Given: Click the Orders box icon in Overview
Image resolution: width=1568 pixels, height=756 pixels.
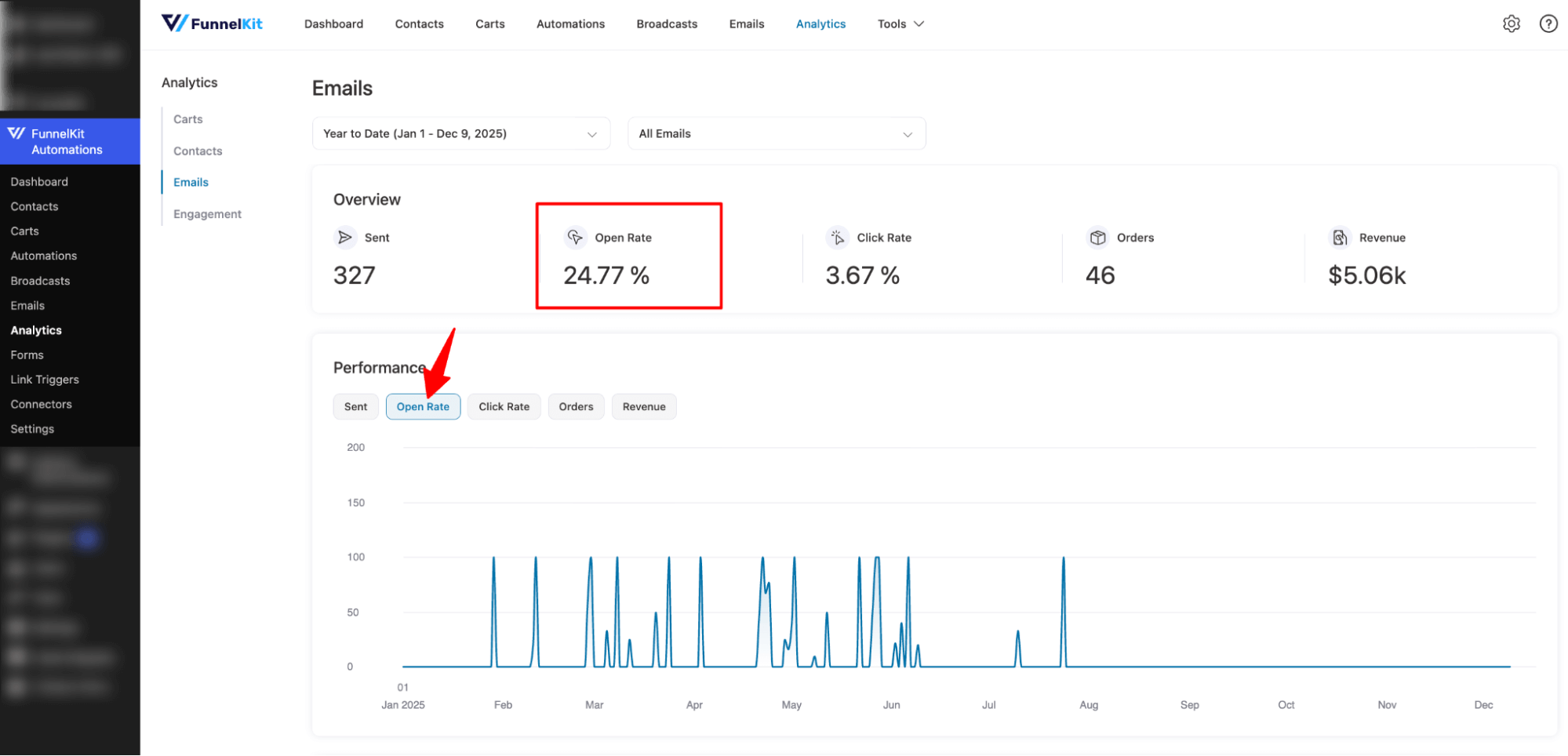Looking at the screenshot, I should pos(1098,237).
